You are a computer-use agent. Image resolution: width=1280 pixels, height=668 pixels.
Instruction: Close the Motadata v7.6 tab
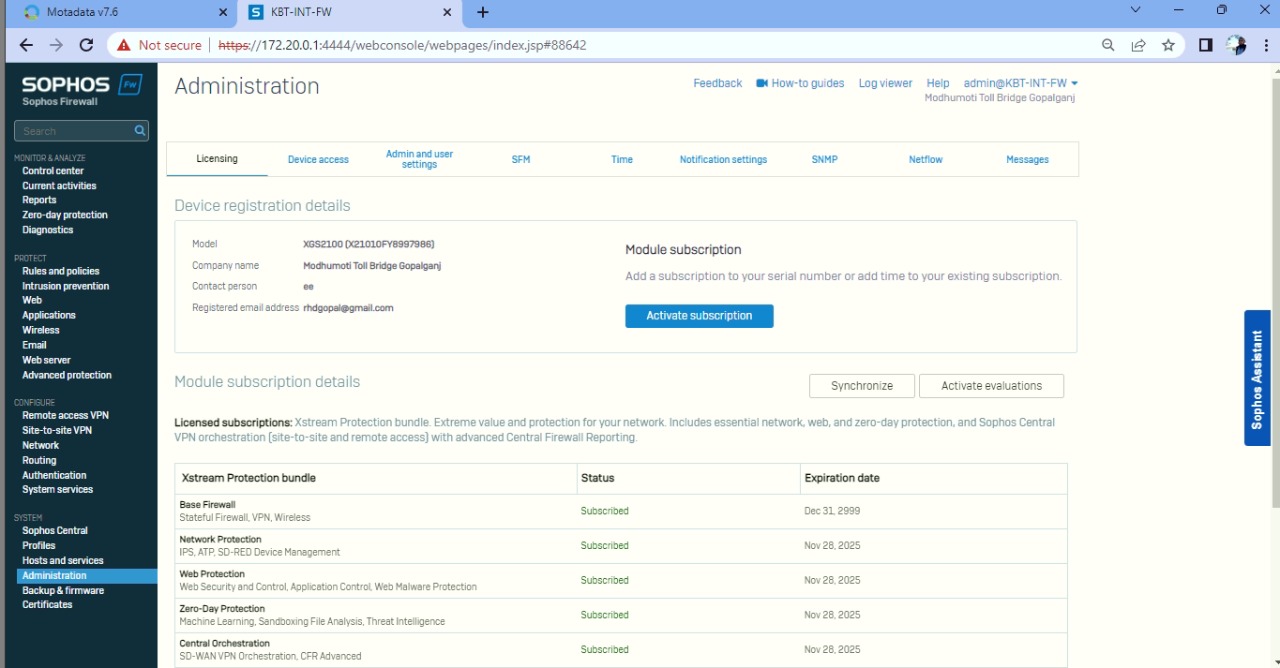[223, 12]
